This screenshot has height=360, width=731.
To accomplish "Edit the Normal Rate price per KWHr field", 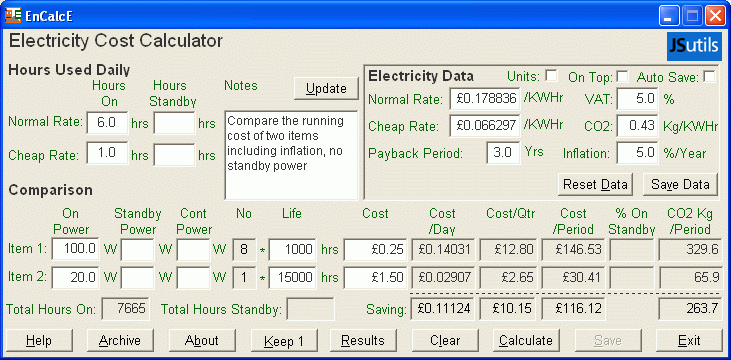I will [x=485, y=99].
